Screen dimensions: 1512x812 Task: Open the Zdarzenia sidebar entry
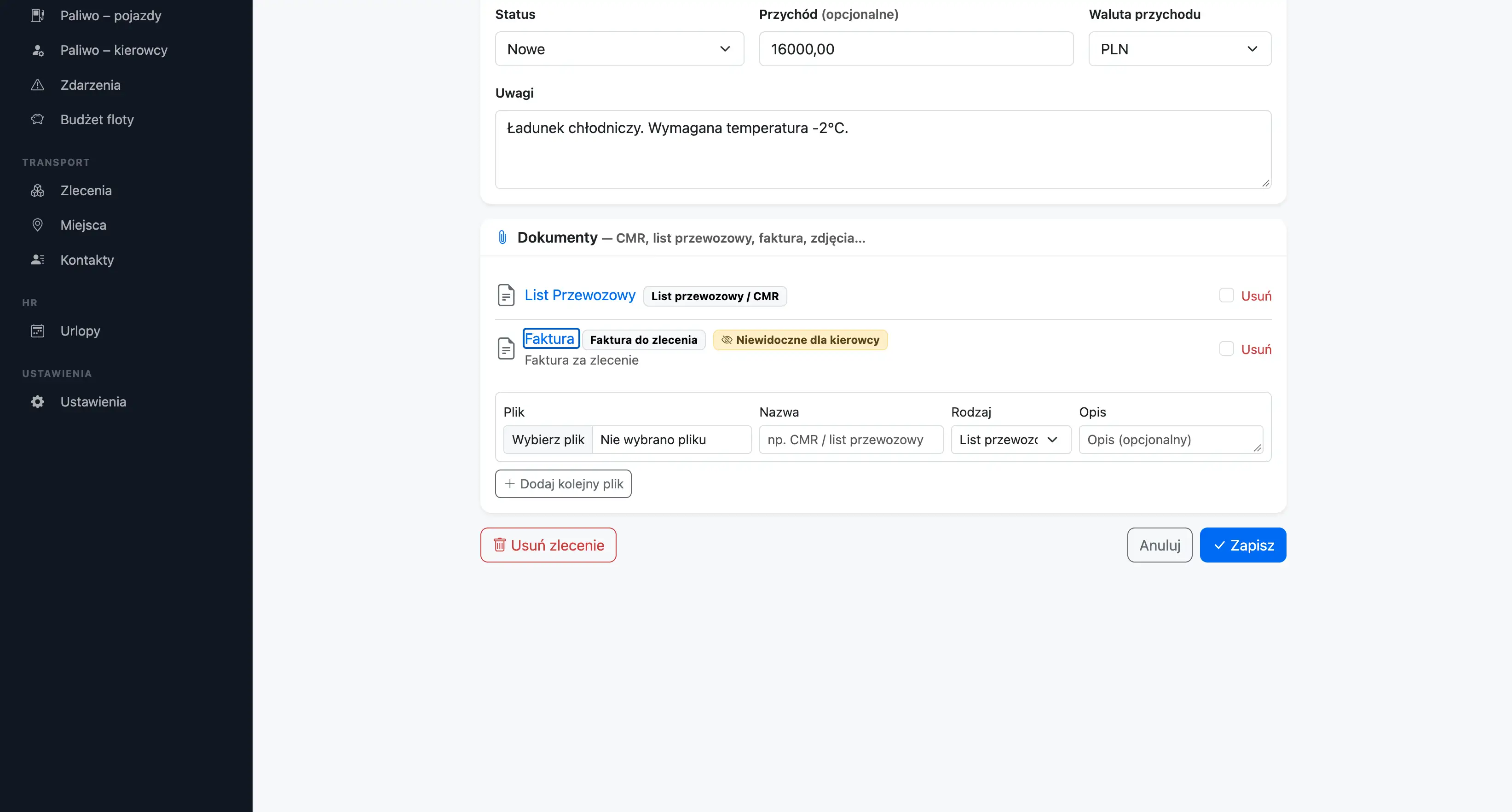click(x=90, y=85)
